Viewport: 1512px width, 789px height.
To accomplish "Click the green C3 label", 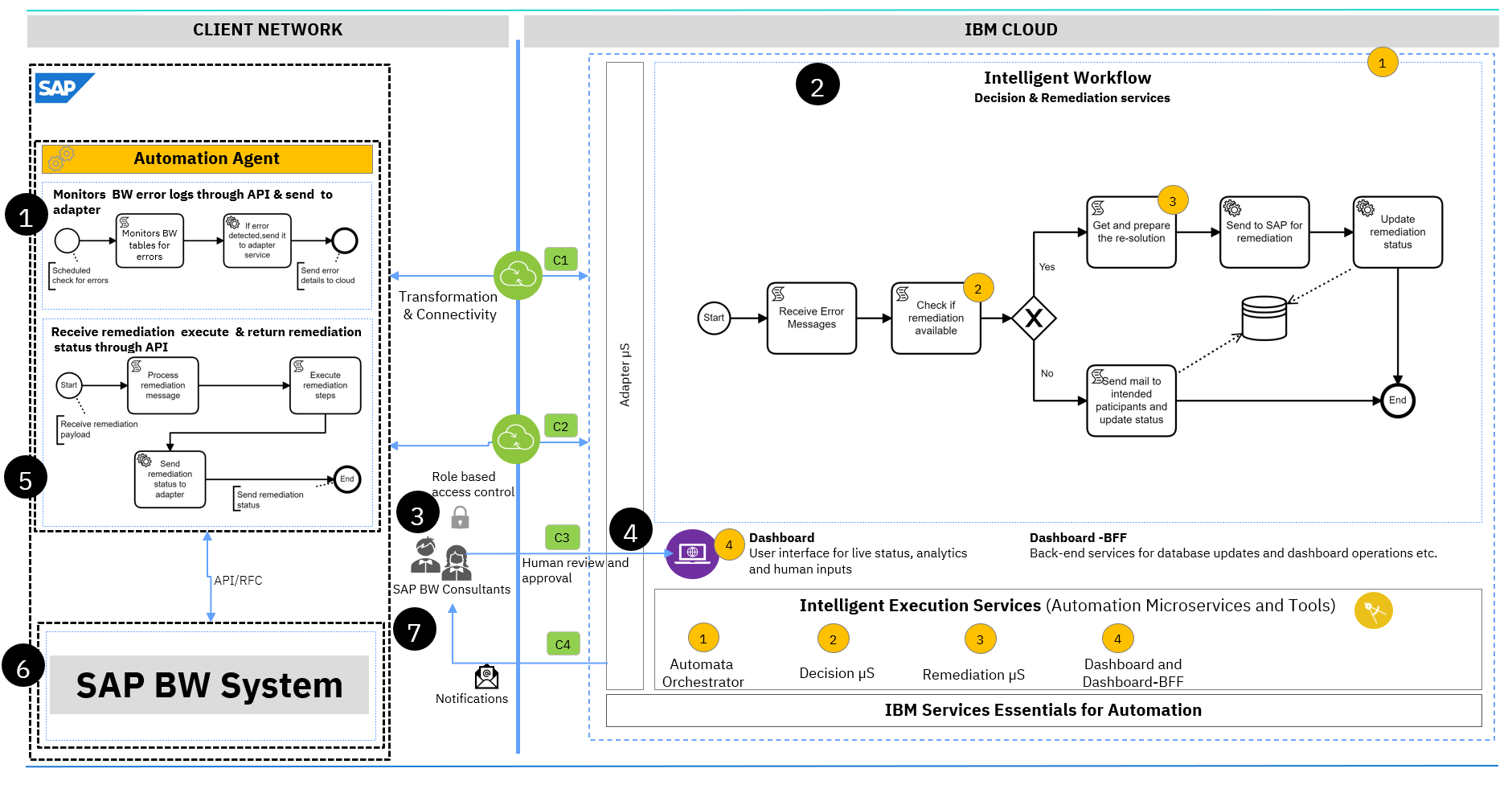I will [x=562, y=537].
